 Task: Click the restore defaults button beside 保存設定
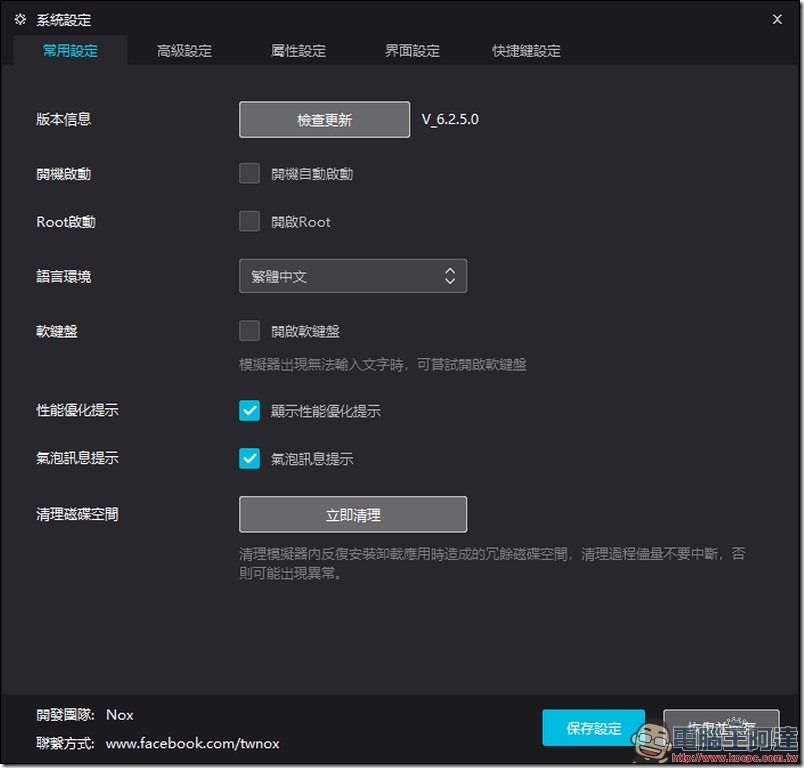(721, 727)
